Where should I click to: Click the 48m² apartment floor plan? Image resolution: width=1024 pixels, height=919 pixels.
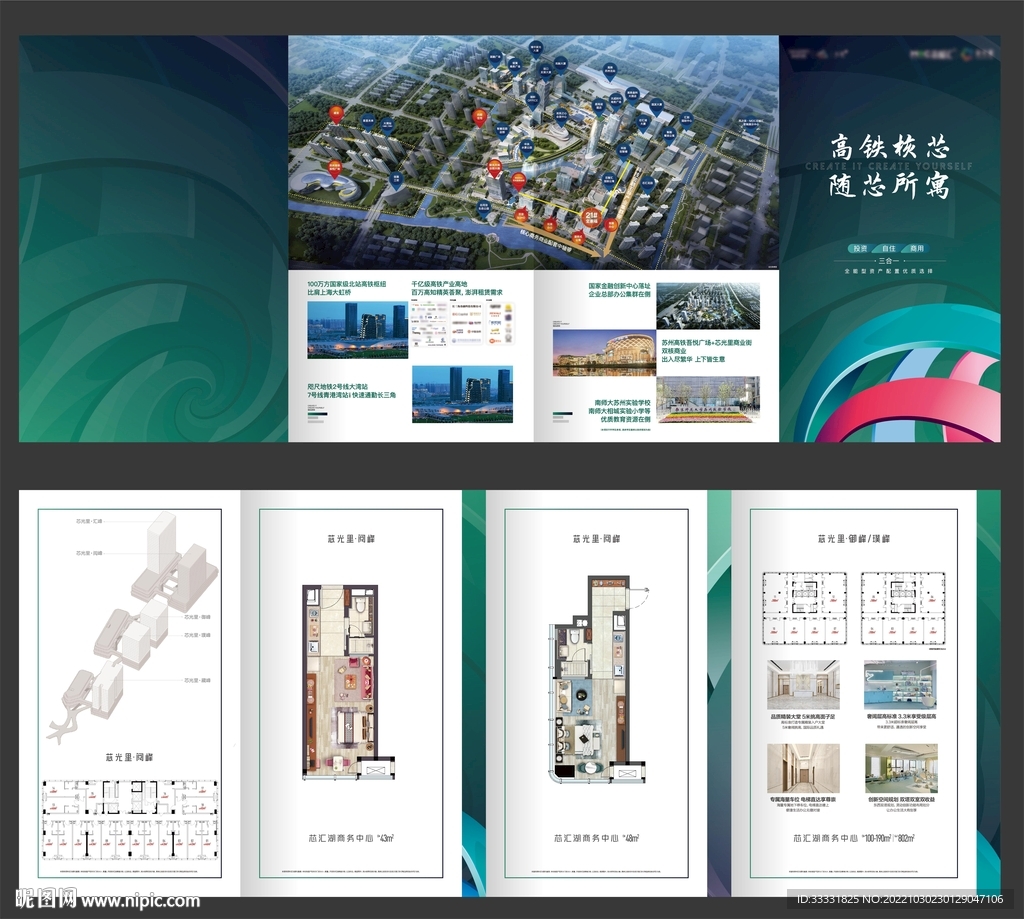[x=600, y=679]
